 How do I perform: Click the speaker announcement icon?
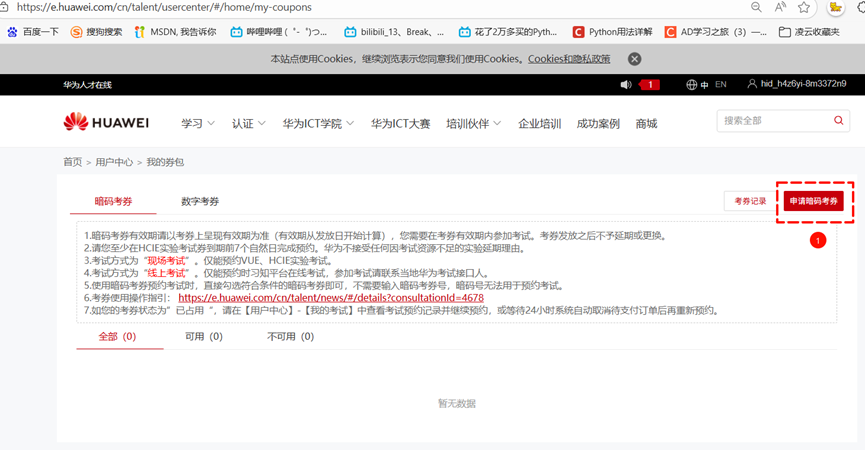pos(626,84)
